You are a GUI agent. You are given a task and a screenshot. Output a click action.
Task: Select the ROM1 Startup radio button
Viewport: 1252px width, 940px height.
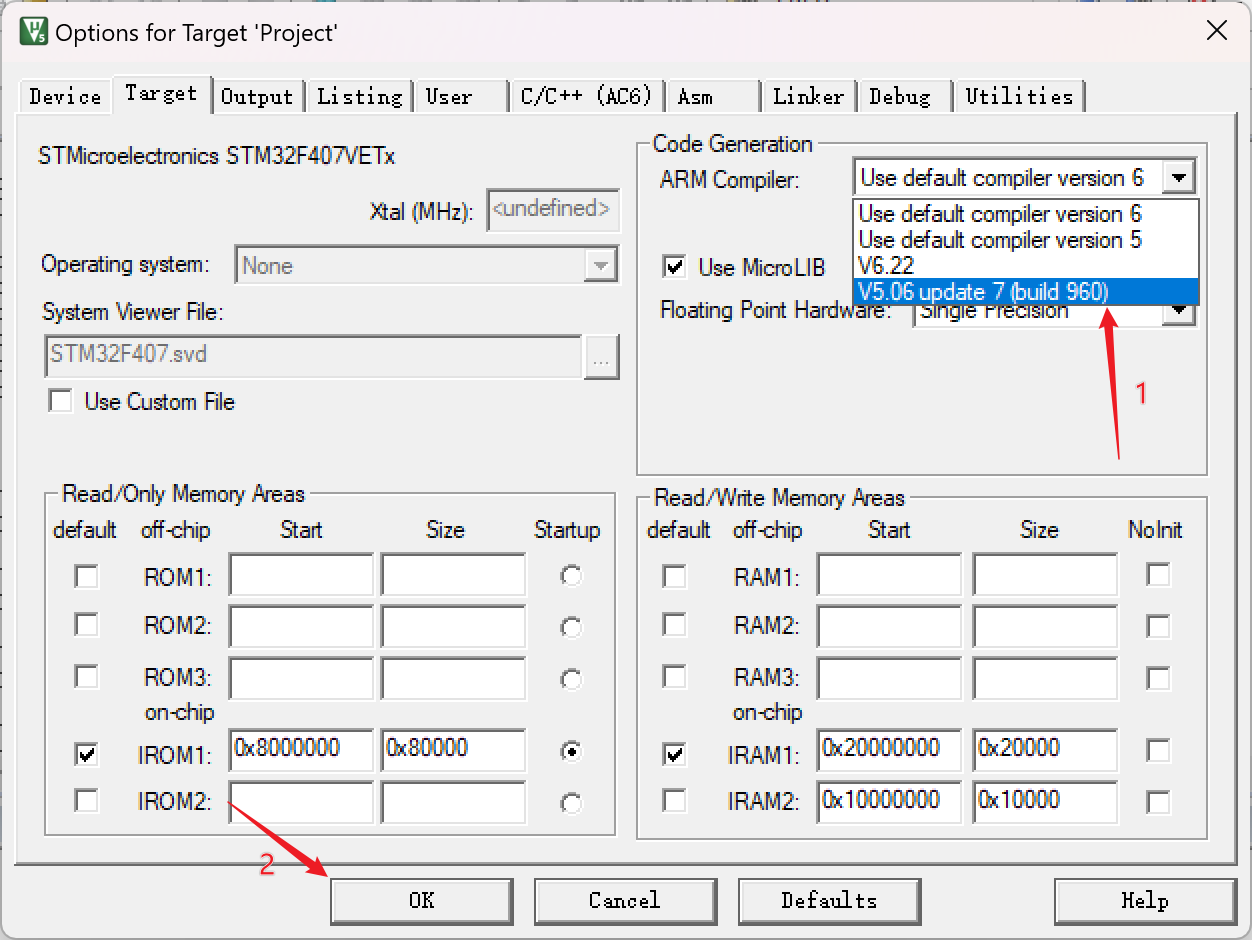(x=571, y=576)
